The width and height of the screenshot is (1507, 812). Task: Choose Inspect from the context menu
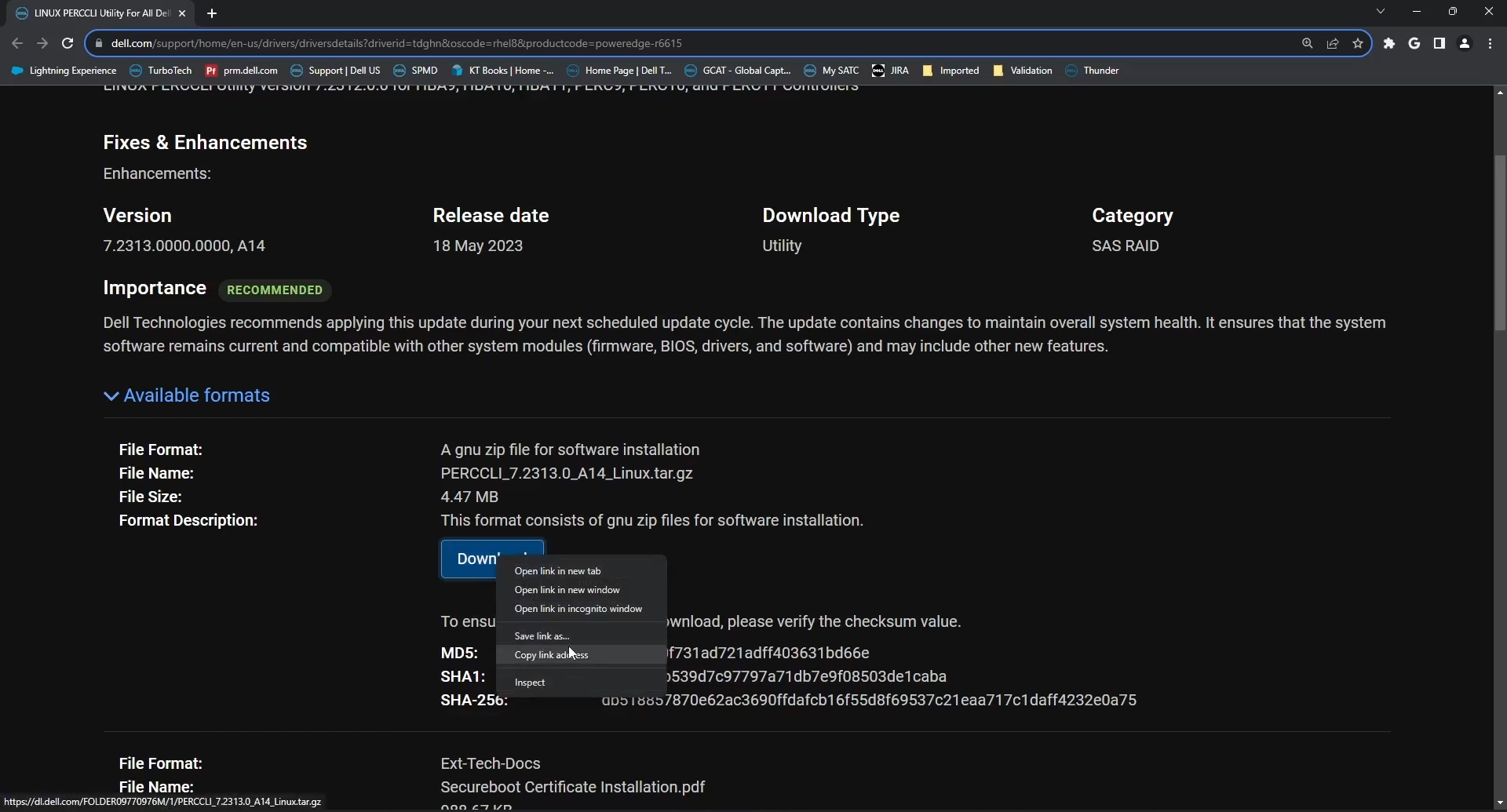coord(530,683)
